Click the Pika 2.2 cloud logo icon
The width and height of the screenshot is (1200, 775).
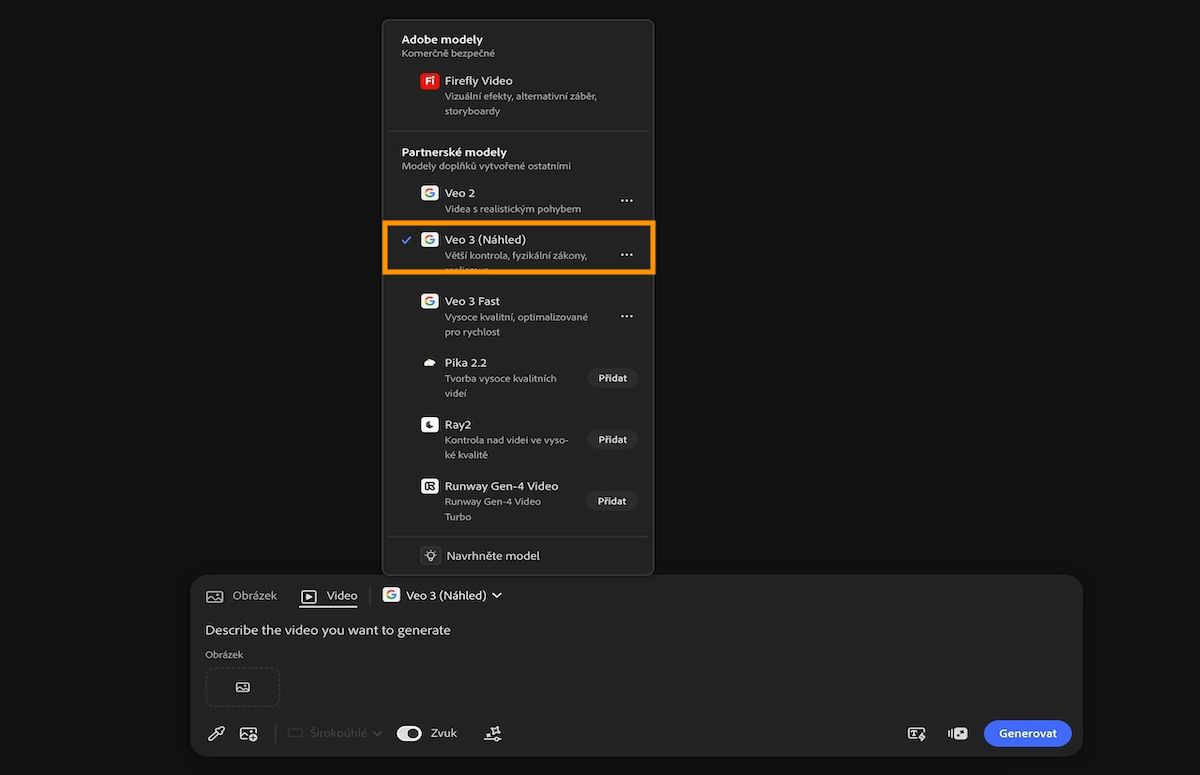(430, 363)
